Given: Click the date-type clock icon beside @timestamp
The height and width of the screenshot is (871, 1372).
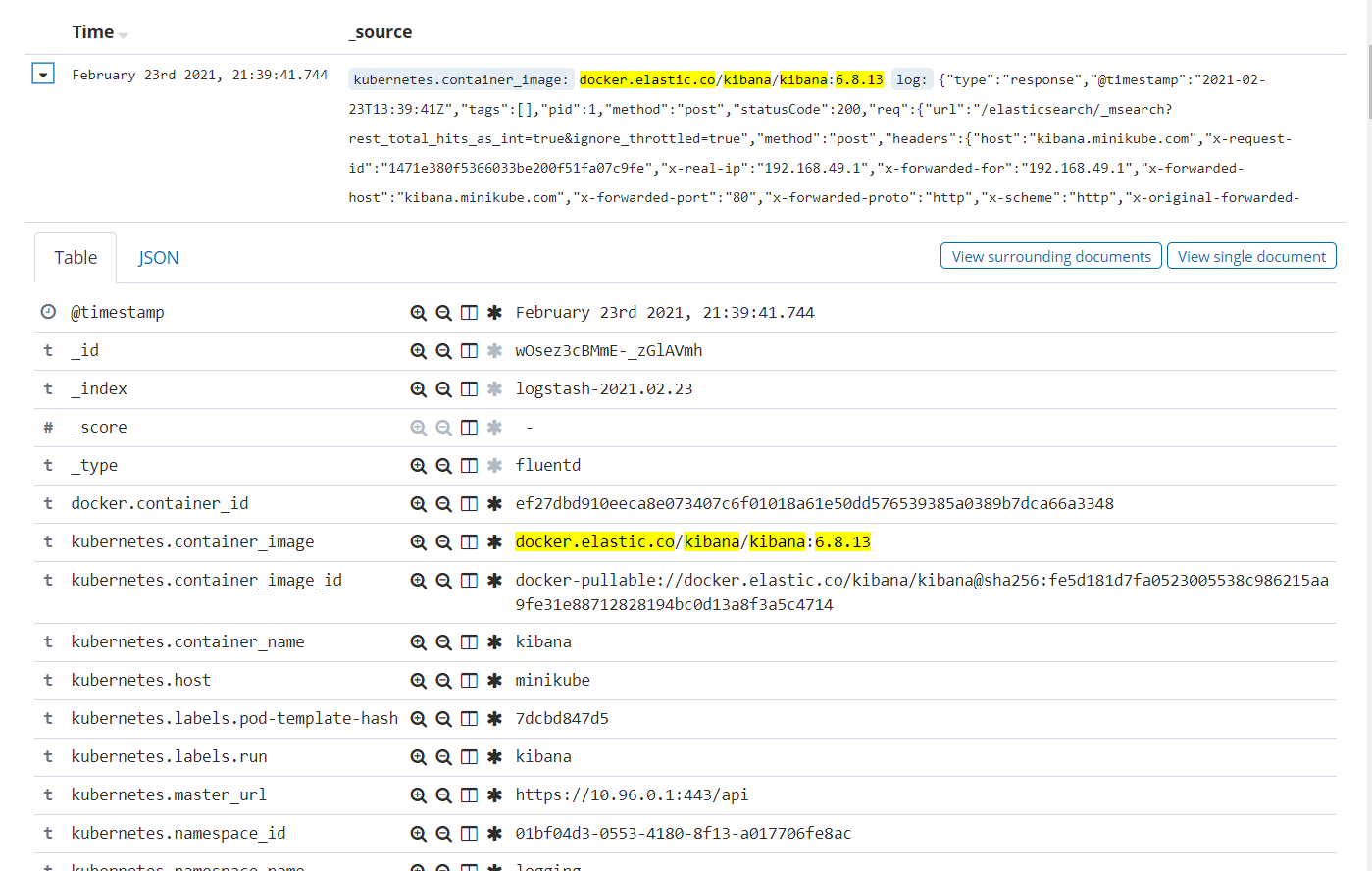Looking at the screenshot, I should click(48, 312).
